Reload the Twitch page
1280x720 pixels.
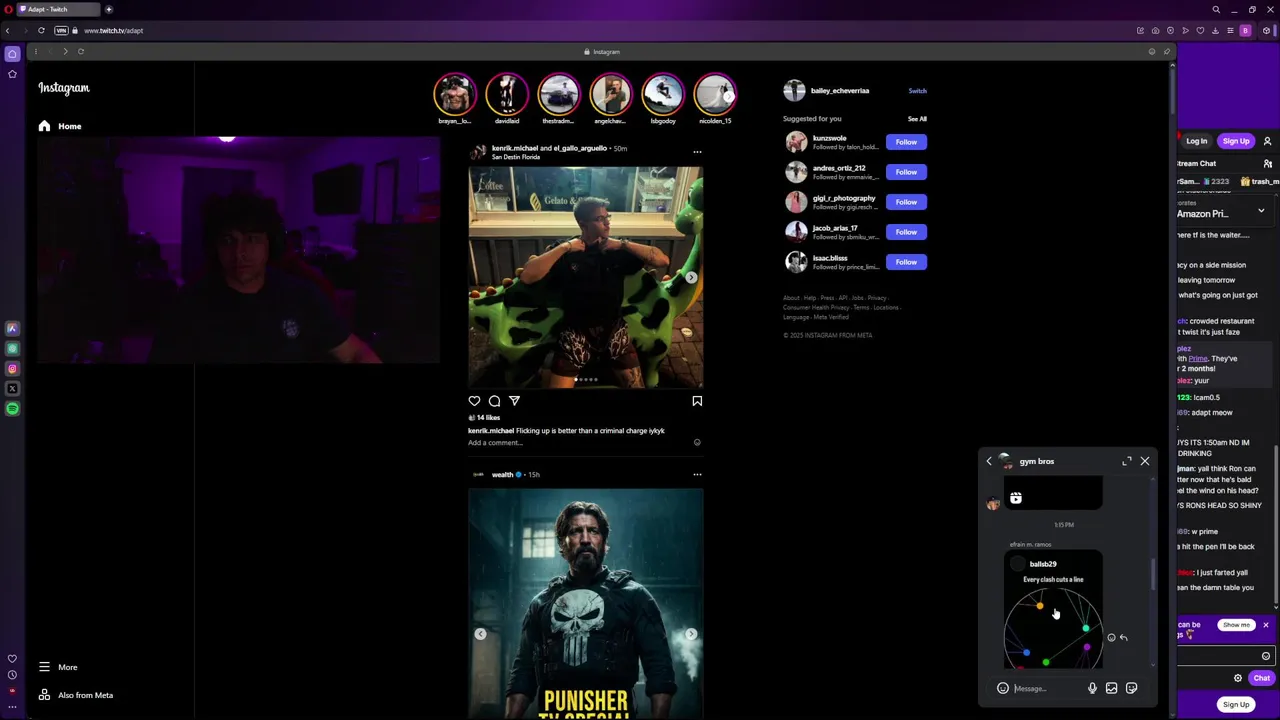pyautogui.click(x=41, y=30)
